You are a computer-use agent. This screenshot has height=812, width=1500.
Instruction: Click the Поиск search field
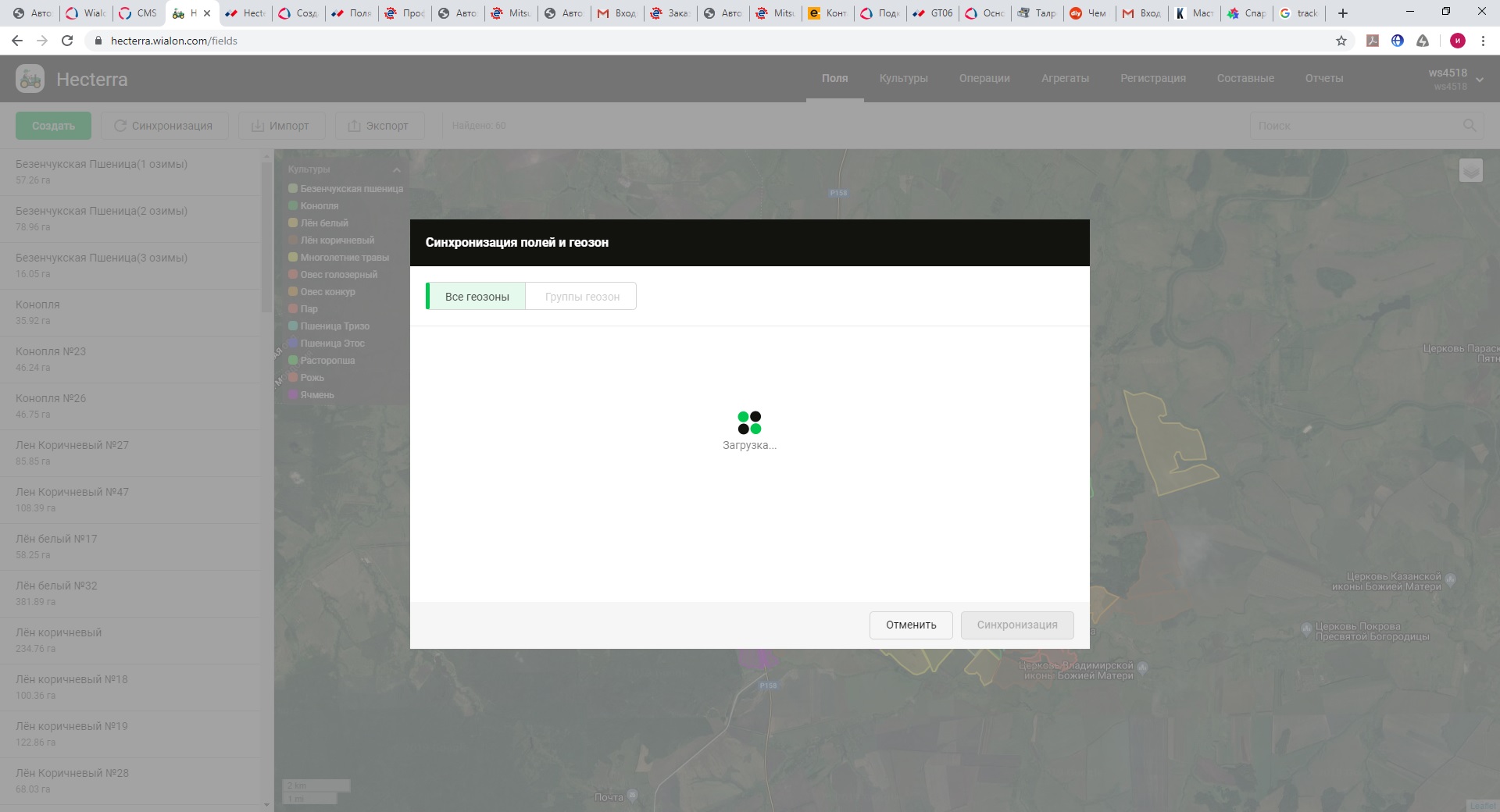1355,126
